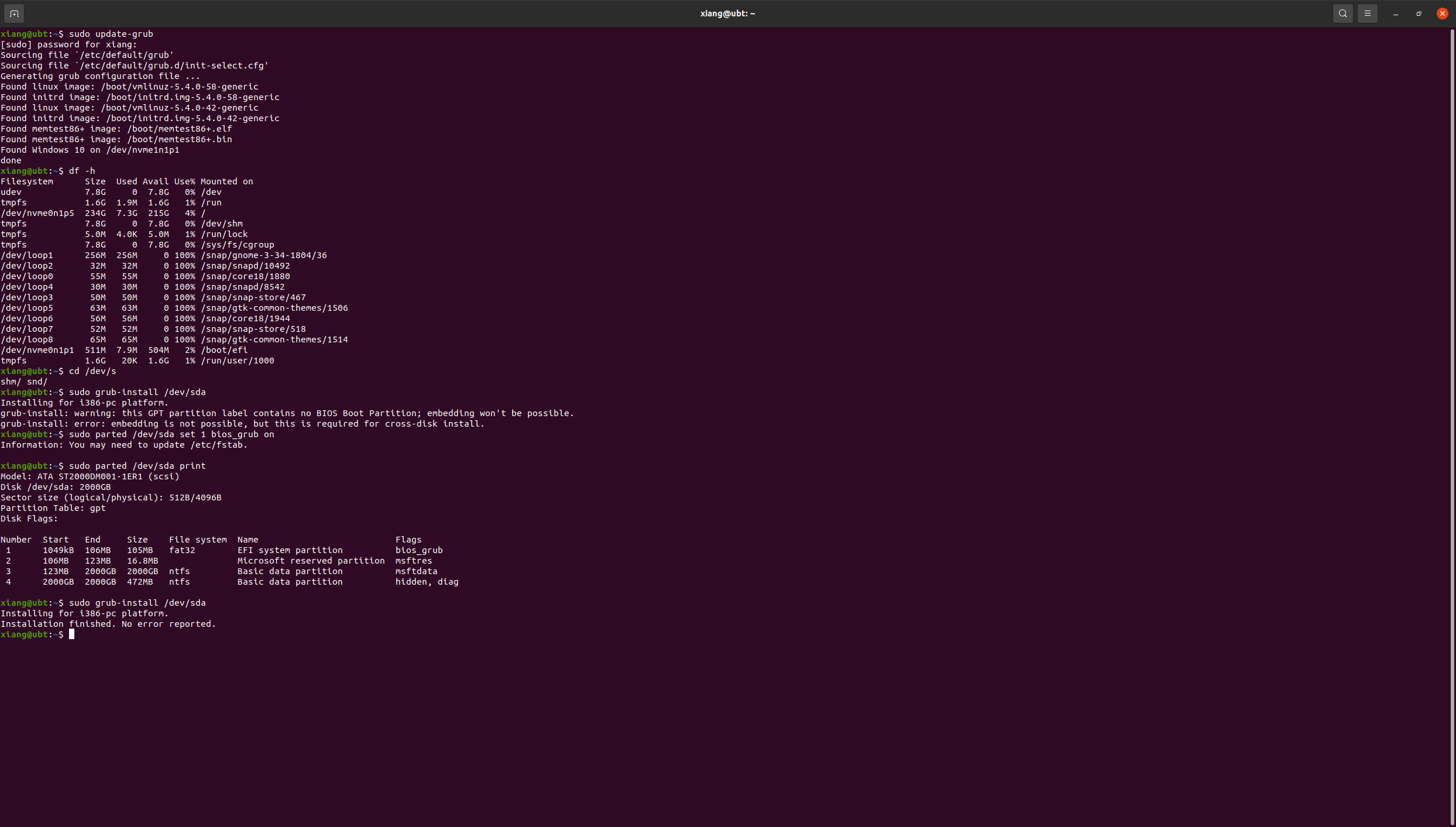The height and width of the screenshot is (827, 1456).
Task: Click the 'grub-install: error' message line
Action: [242, 424]
